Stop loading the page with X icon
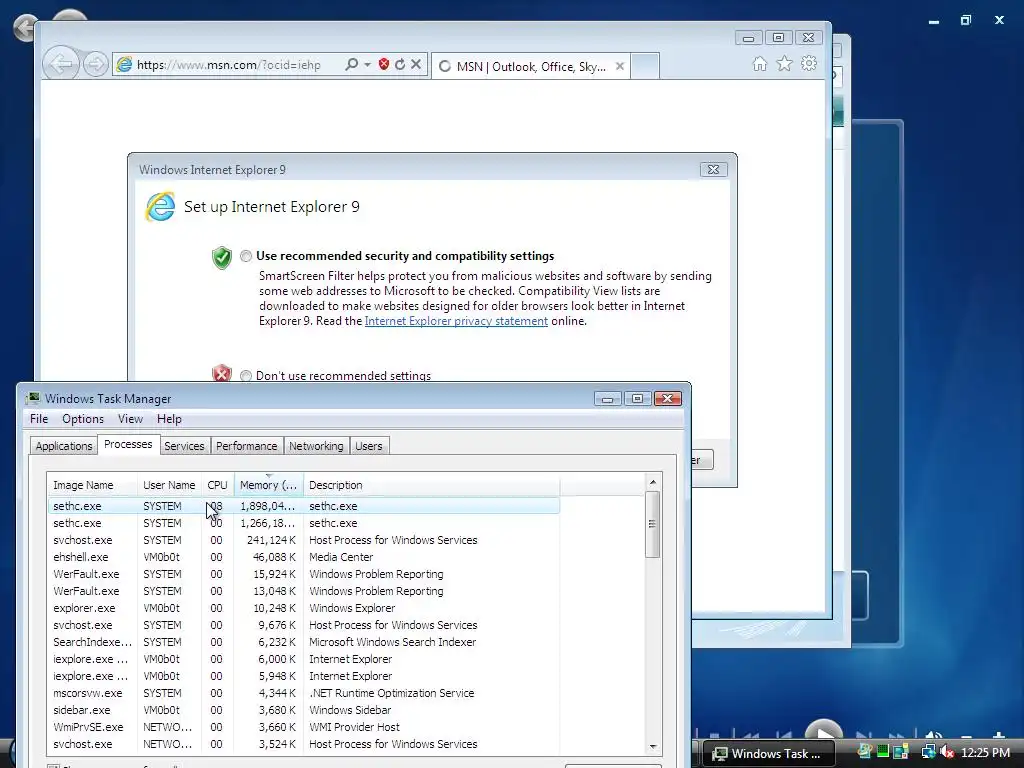 click(x=416, y=64)
